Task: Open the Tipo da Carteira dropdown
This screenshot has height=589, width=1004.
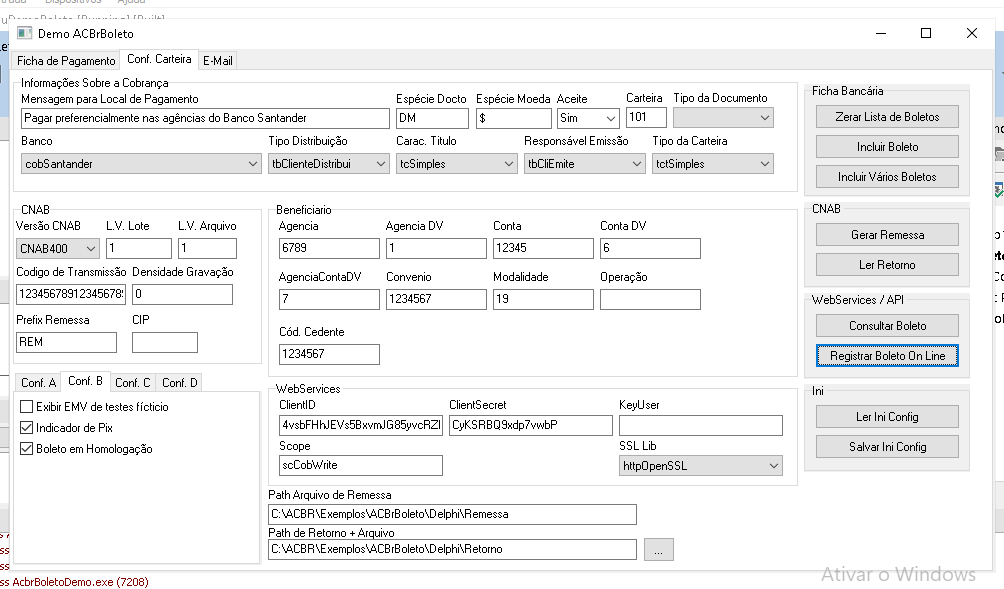Action: [x=713, y=164]
